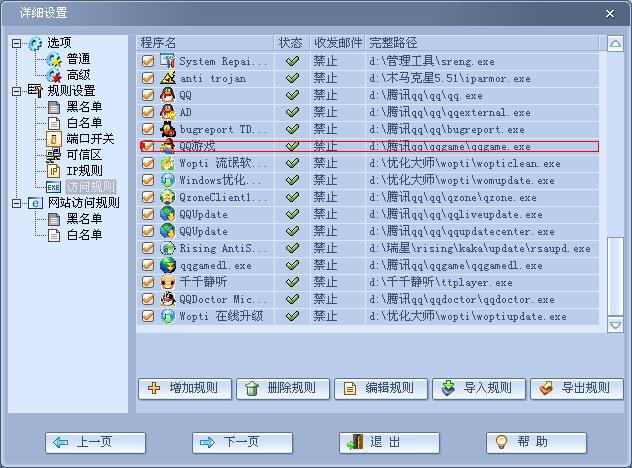Viewport: 632px width, 468px height.
Task: Click the green check status of QQ row
Action: (x=292, y=95)
